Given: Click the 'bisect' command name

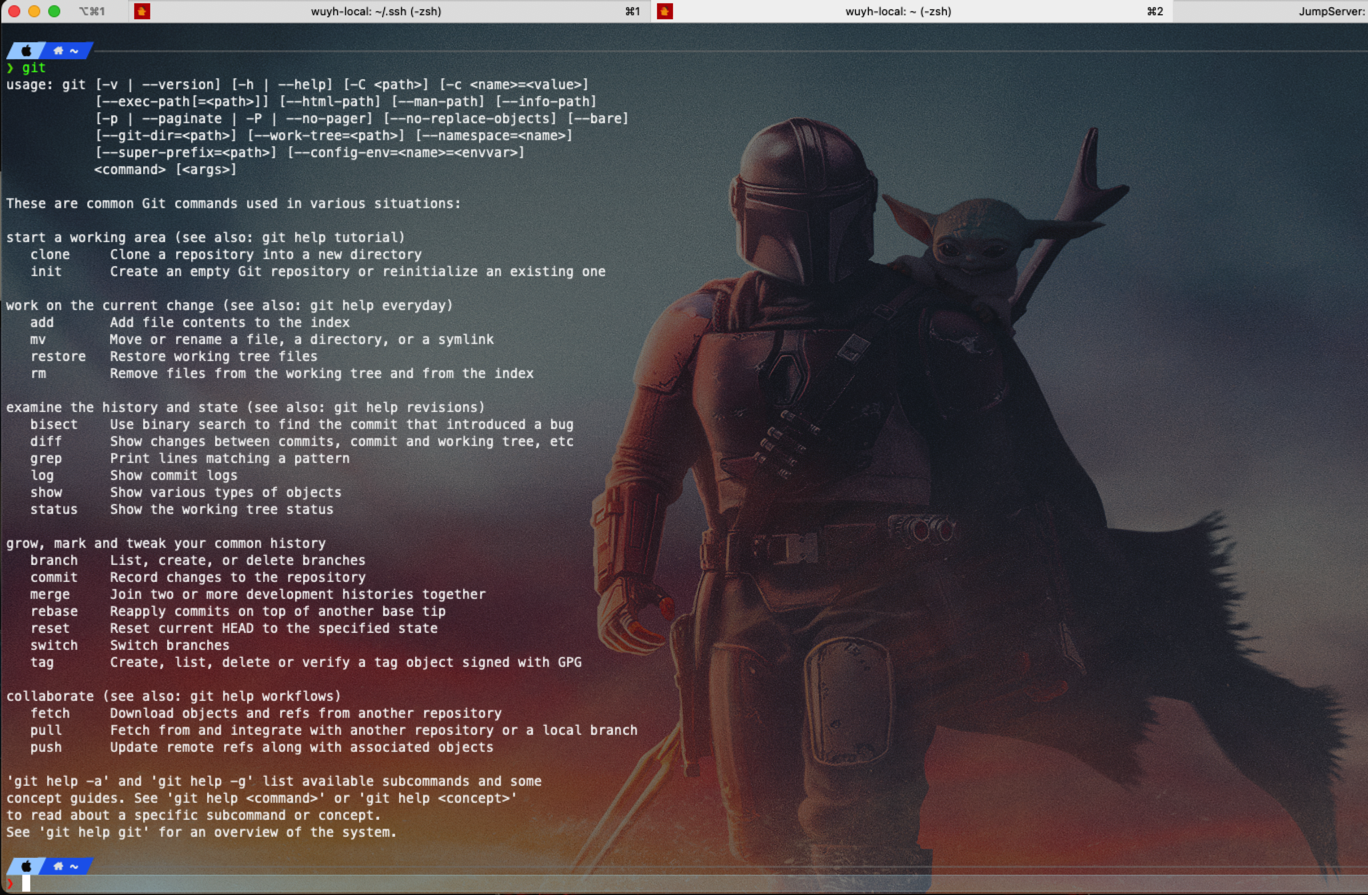Looking at the screenshot, I should point(54,425).
